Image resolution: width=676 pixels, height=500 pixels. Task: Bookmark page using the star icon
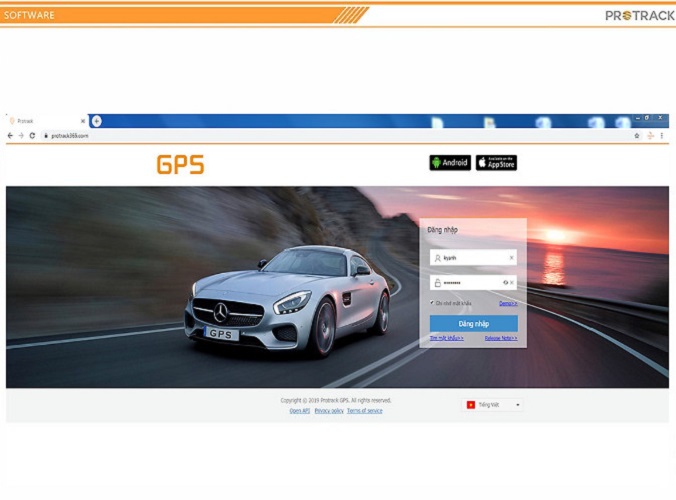(x=636, y=135)
